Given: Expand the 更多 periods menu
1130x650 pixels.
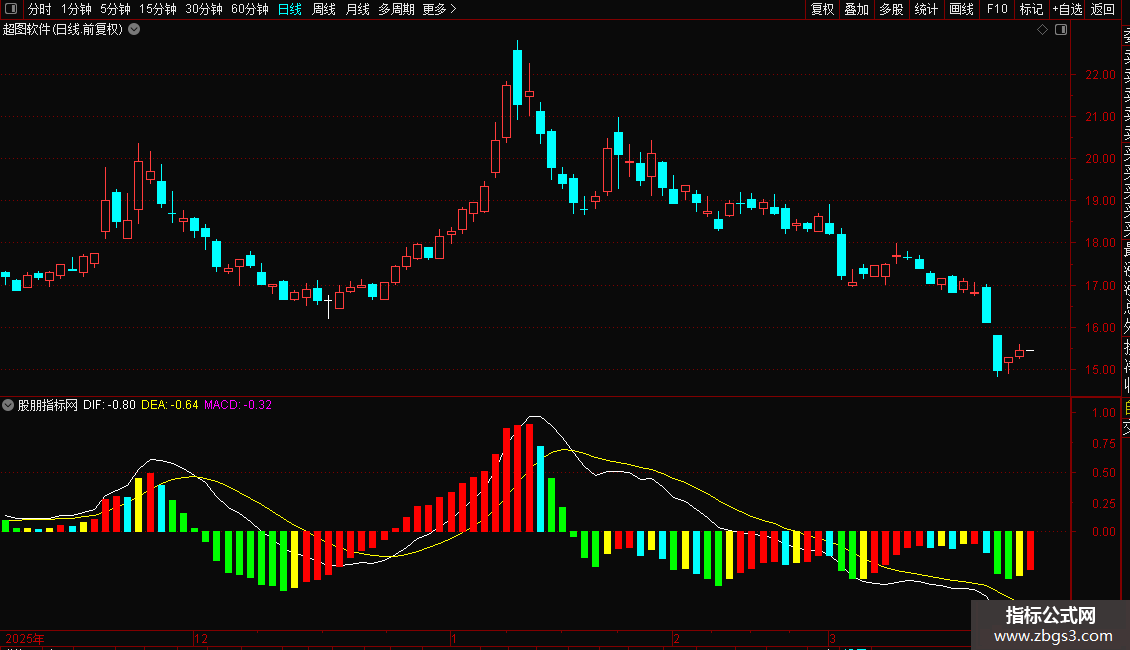Looking at the screenshot, I should pyautogui.click(x=440, y=9).
